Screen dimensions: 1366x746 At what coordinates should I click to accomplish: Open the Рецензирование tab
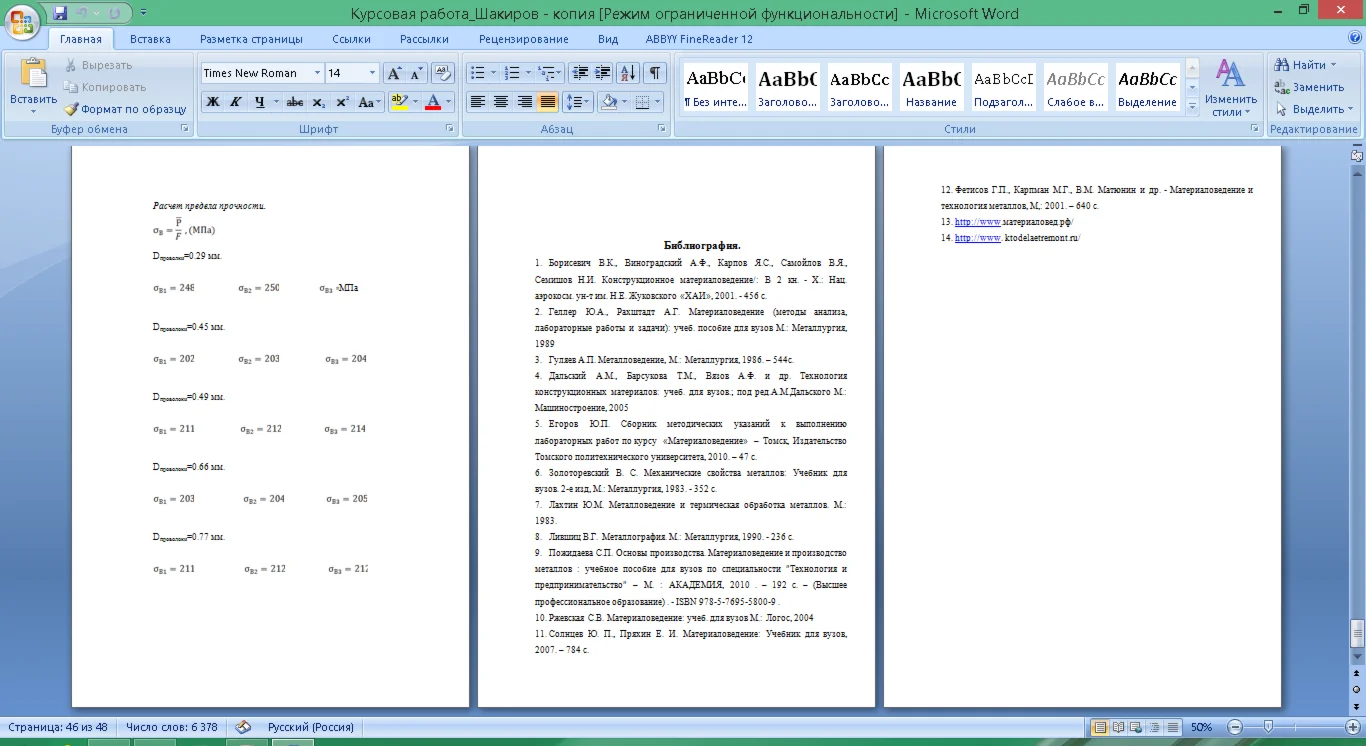523,39
